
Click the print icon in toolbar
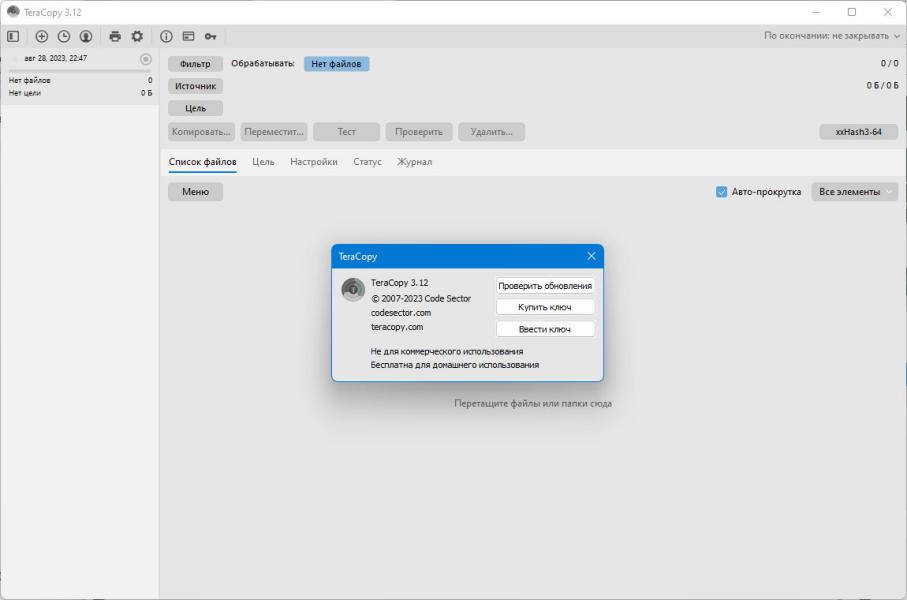tap(115, 36)
